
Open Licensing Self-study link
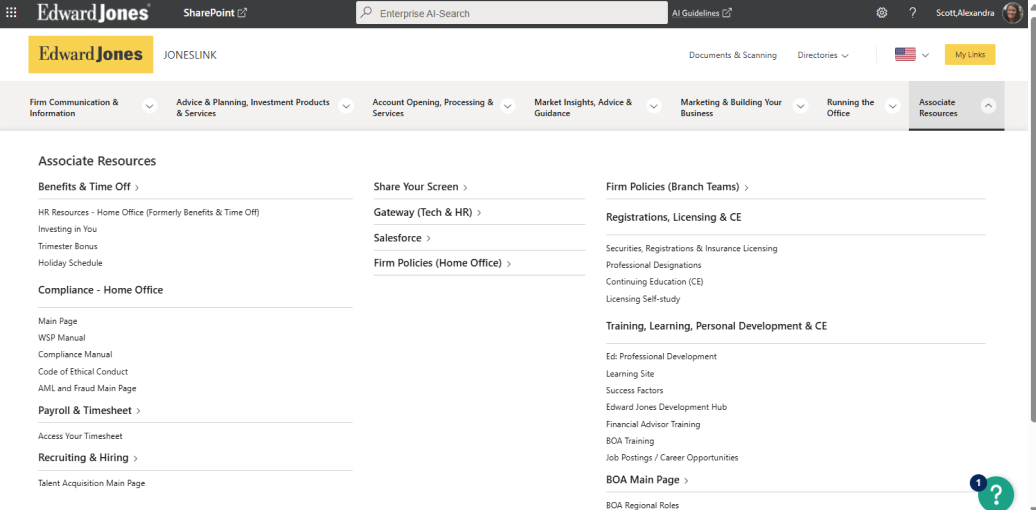[x=643, y=299]
